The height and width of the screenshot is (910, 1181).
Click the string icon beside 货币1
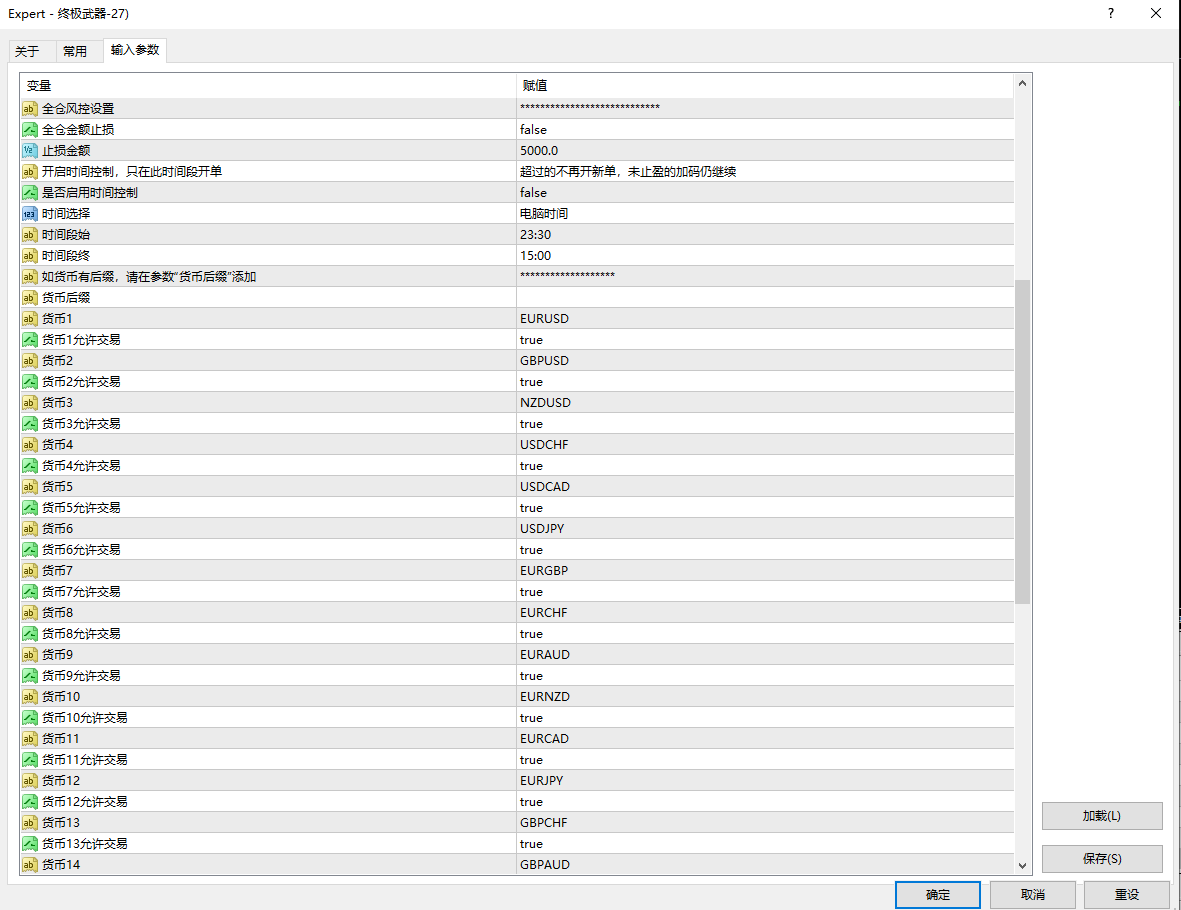point(29,319)
